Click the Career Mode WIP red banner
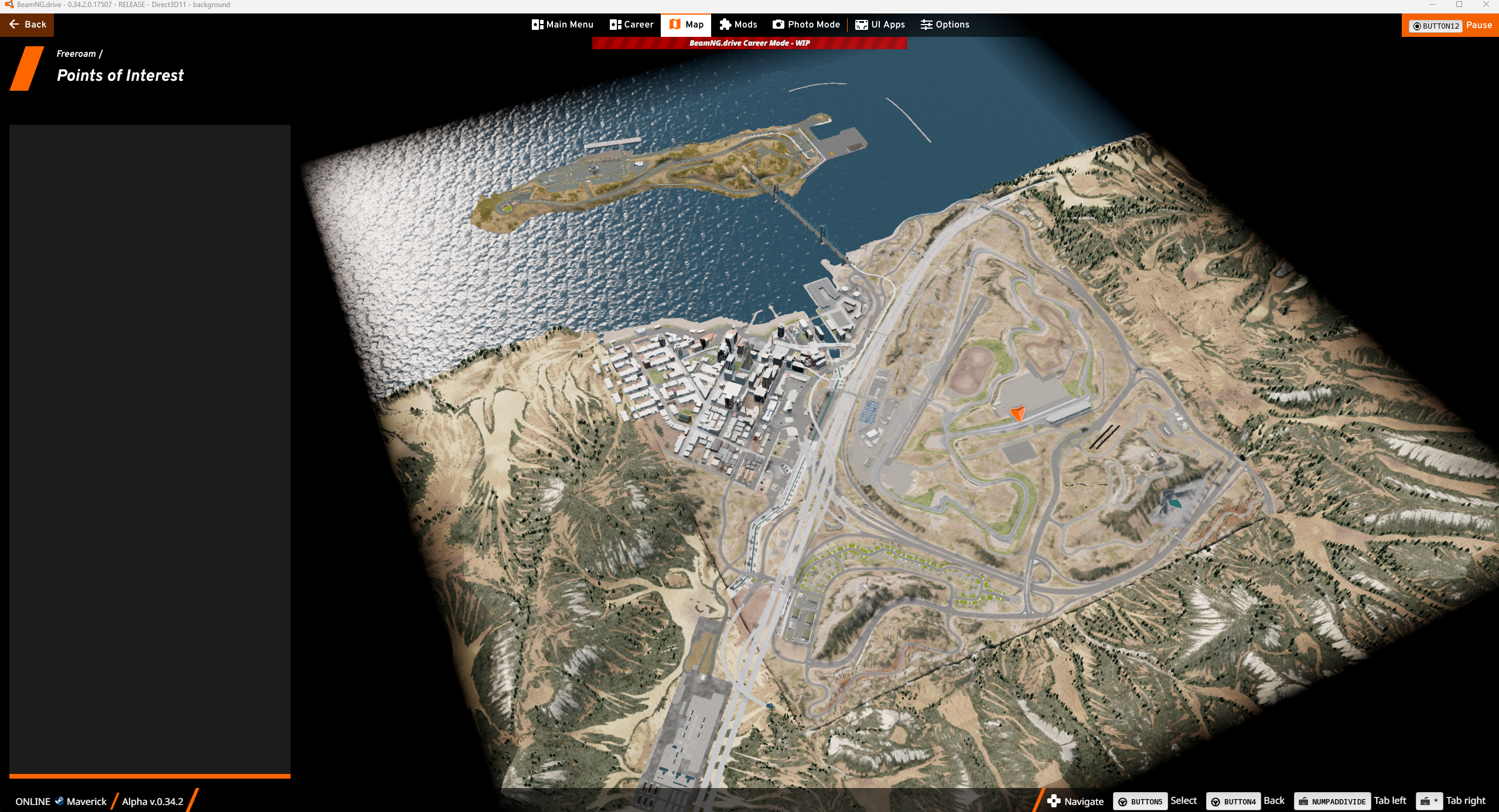The height and width of the screenshot is (812, 1499). point(749,43)
